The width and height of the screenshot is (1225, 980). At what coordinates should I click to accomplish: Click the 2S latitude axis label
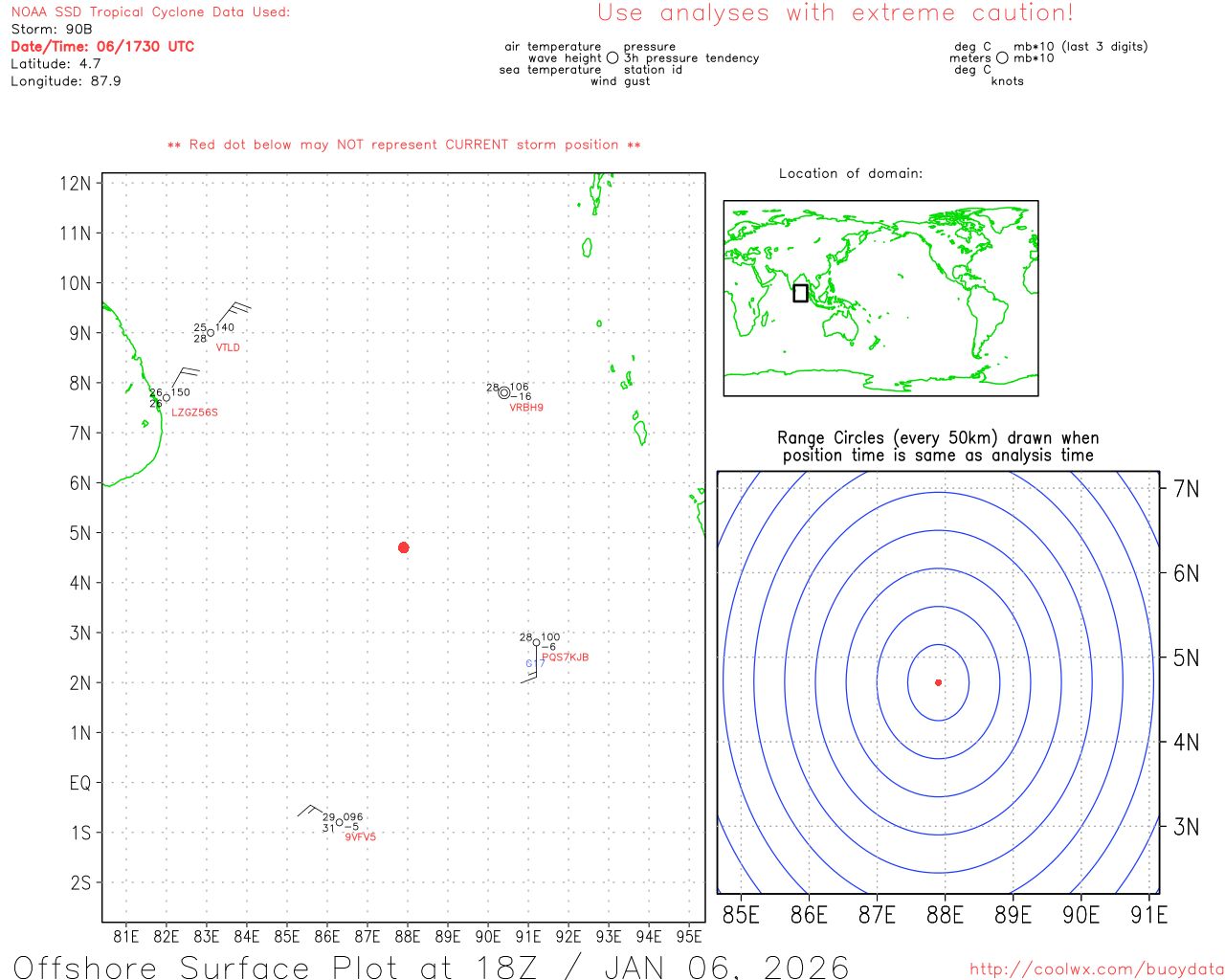(x=80, y=882)
